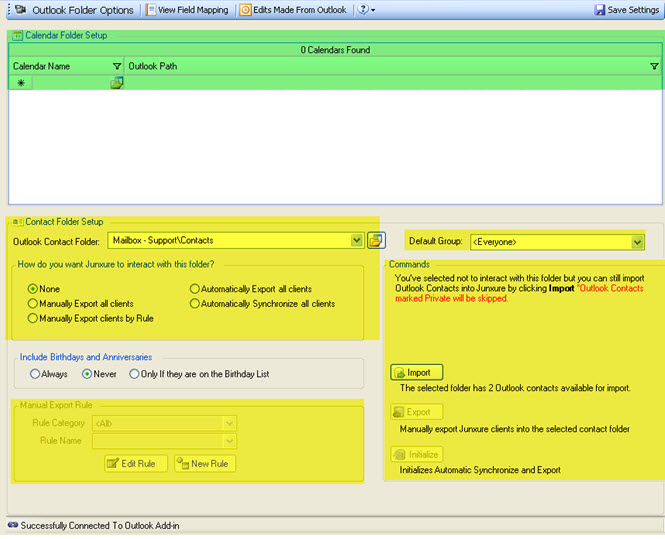
Task: Open View Field Mapping
Action: (x=187, y=10)
